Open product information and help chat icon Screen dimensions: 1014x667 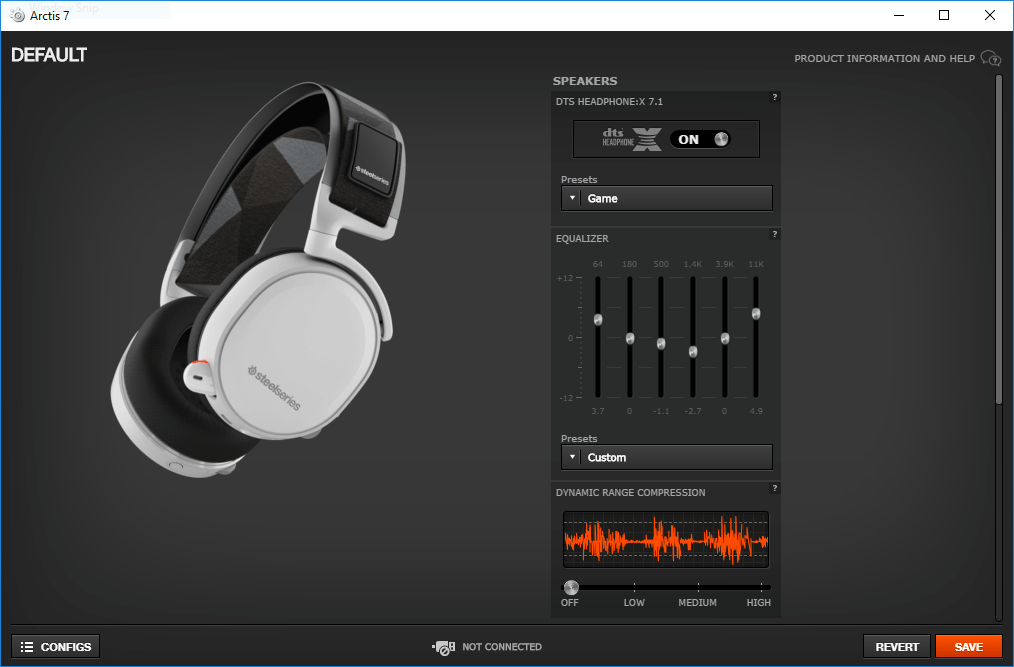click(x=990, y=58)
